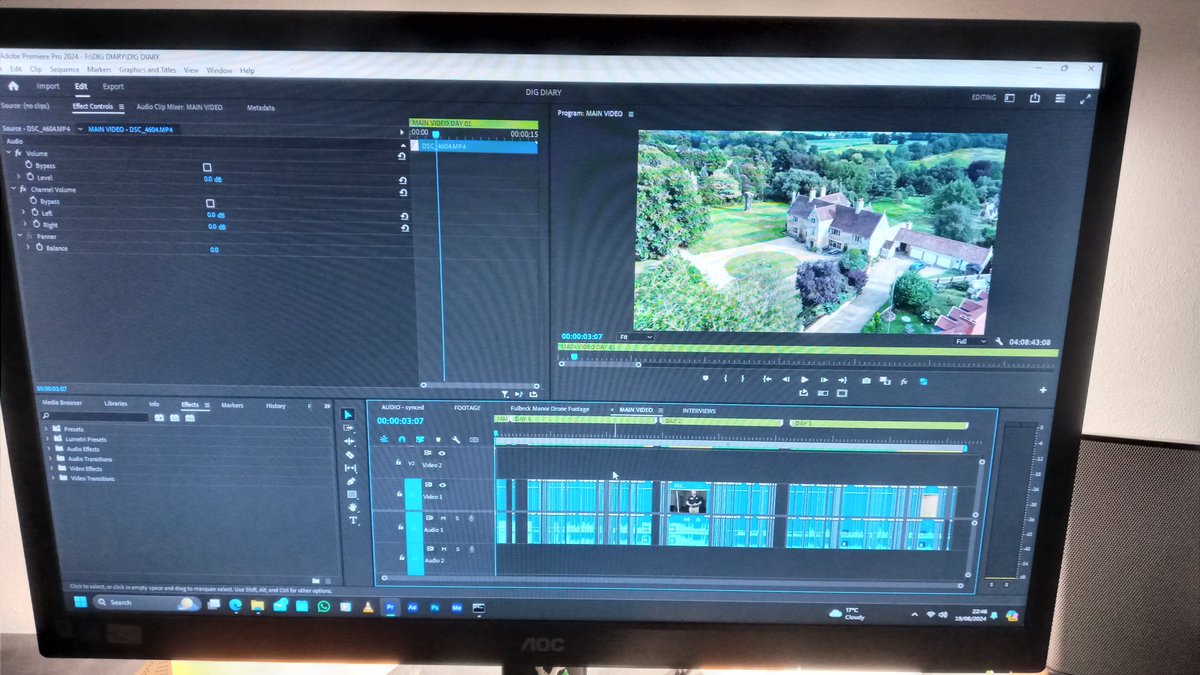Collapse the Panner effect group

point(19,236)
